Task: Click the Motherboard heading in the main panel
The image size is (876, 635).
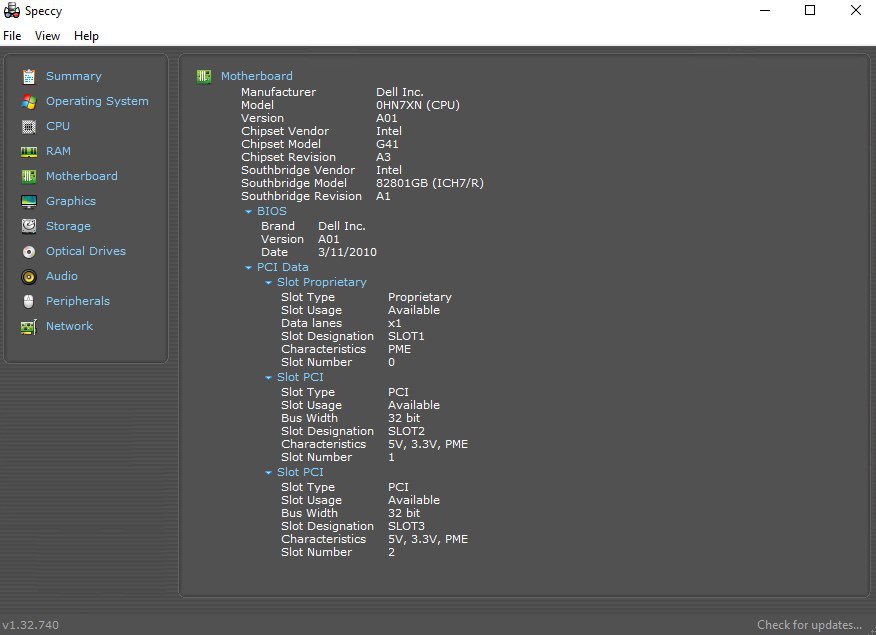Action: point(256,76)
